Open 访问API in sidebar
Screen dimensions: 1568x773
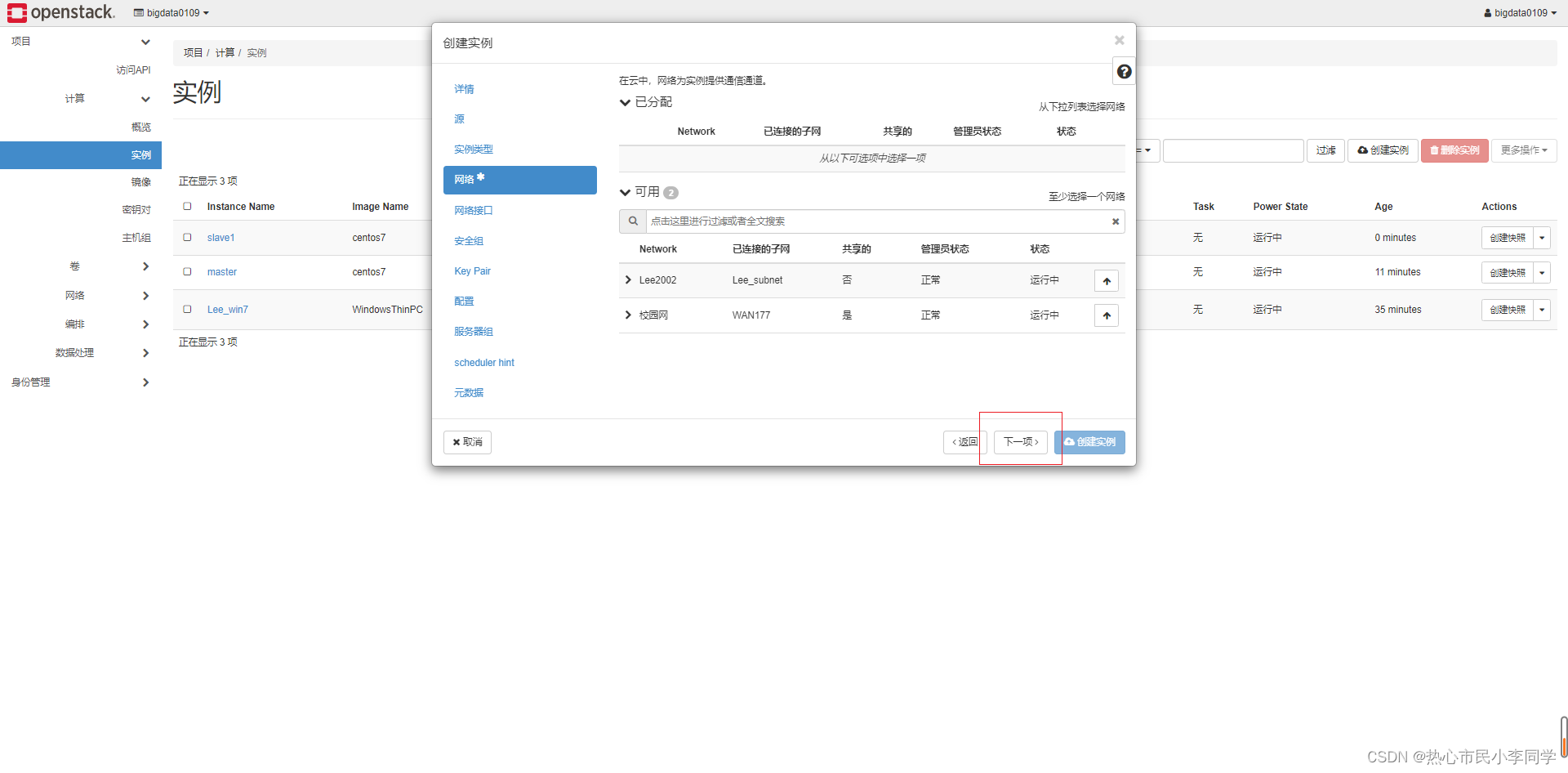point(133,70)
